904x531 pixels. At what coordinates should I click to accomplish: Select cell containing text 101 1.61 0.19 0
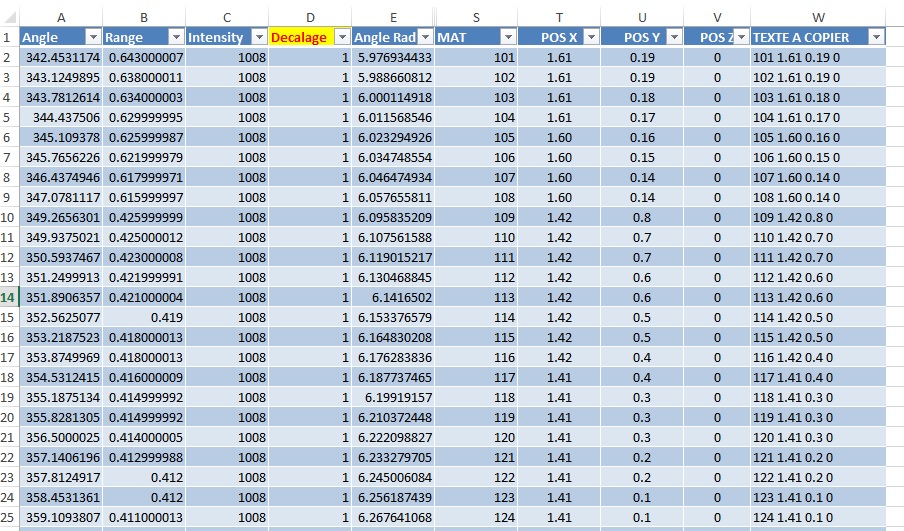coord(818,58)
